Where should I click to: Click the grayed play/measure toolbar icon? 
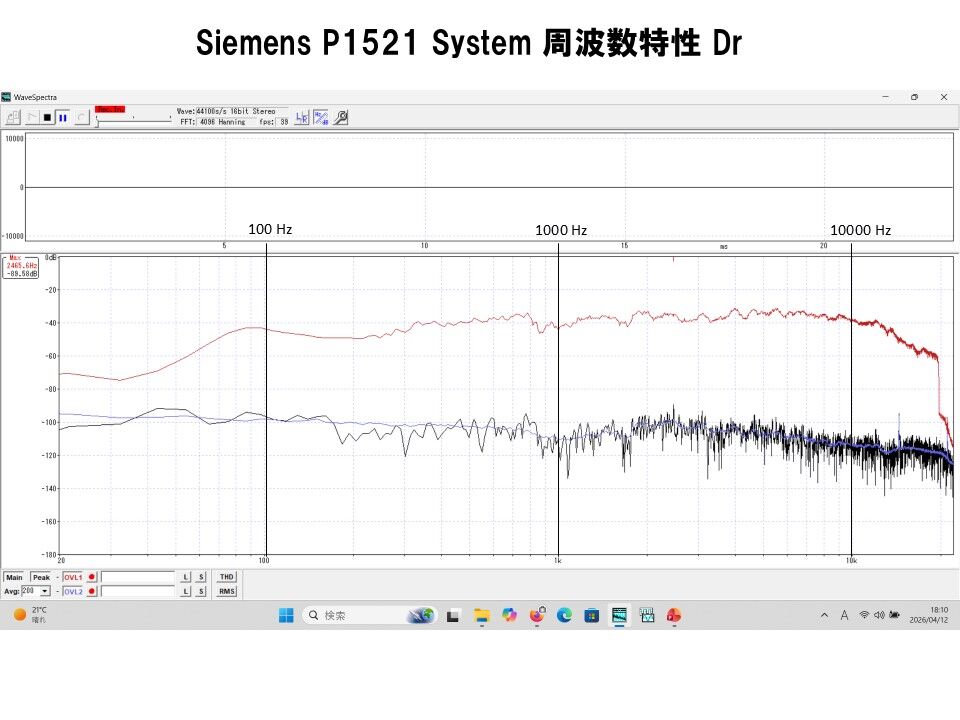tap(32, 117)
